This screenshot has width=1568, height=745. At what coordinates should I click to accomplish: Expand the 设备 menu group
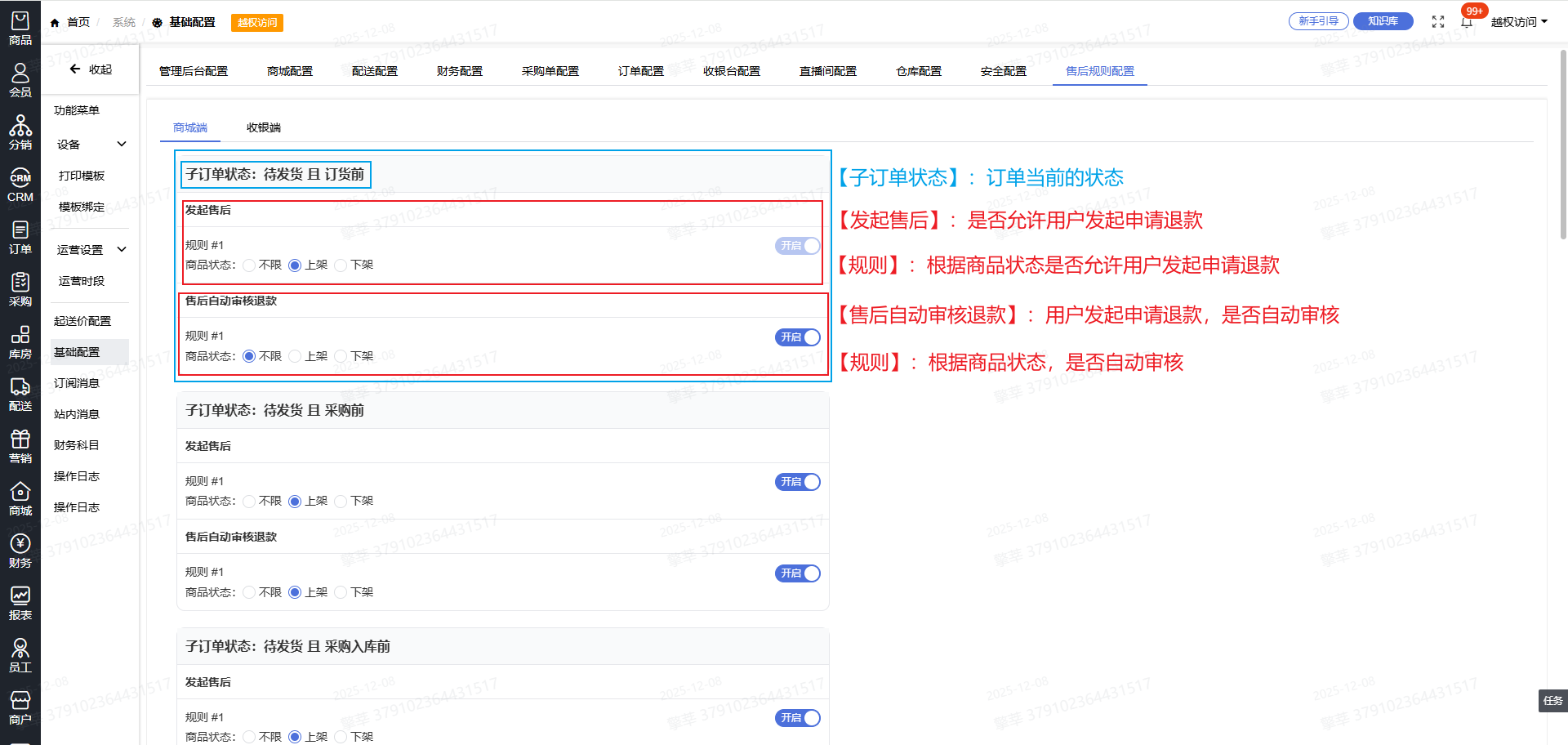point(90,145)
